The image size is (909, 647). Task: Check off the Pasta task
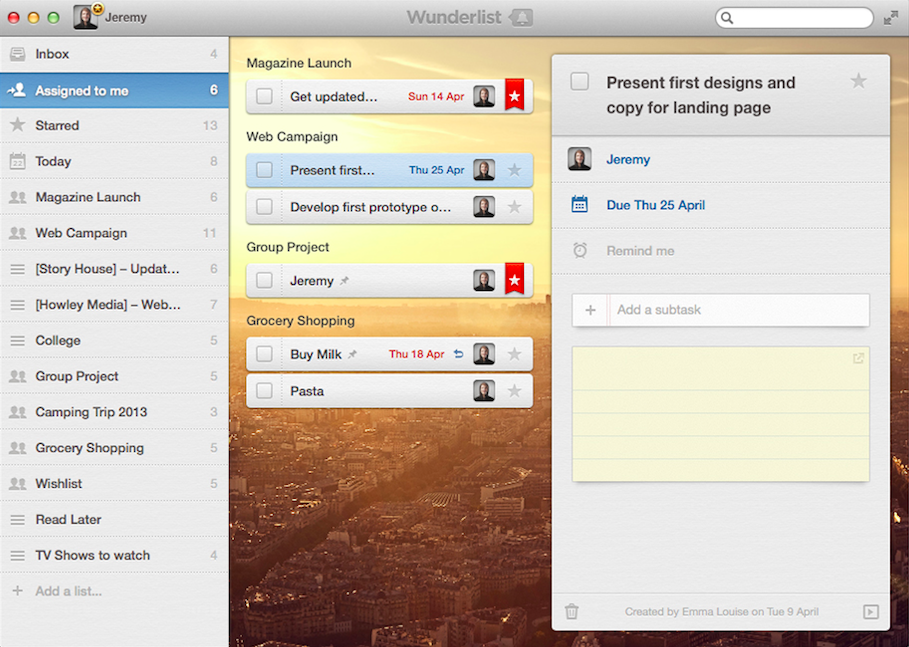[x=264, y=391]
